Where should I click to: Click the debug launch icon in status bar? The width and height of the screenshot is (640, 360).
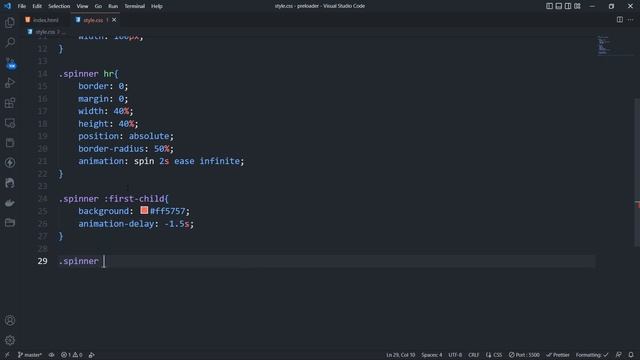point(92,355)
